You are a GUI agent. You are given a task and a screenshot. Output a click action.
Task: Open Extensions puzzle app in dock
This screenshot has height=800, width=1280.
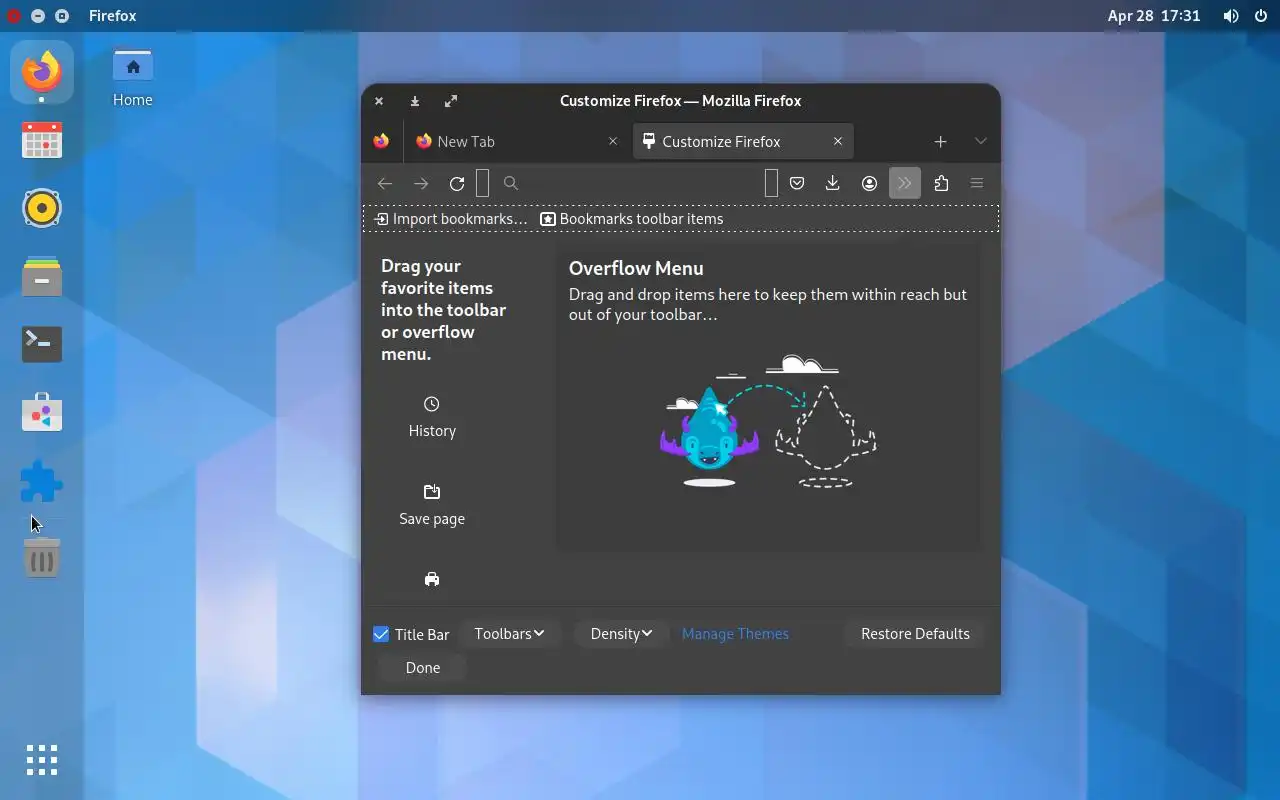tap(42, 481)
